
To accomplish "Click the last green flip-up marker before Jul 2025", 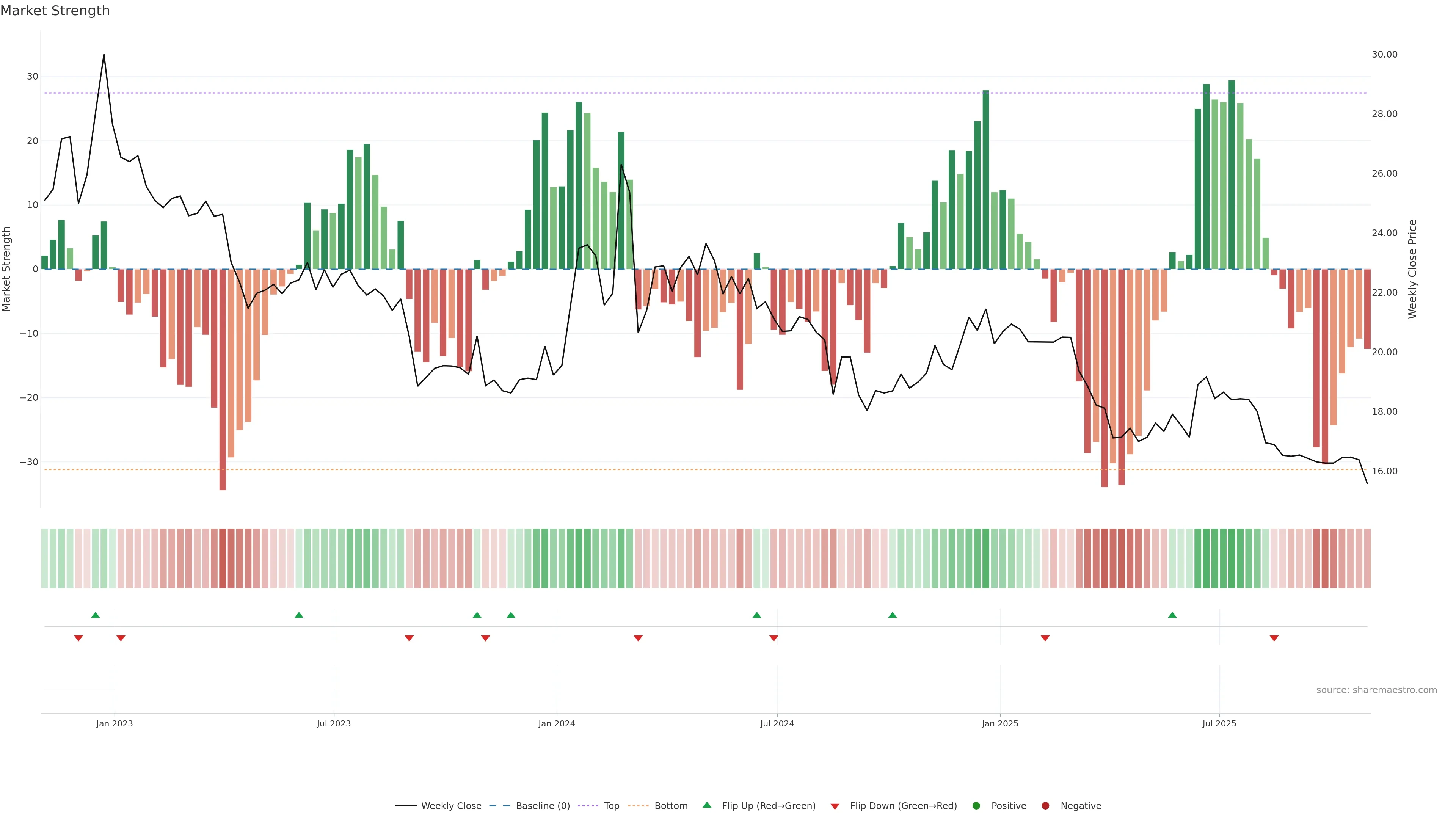I will click(1172, 615).
